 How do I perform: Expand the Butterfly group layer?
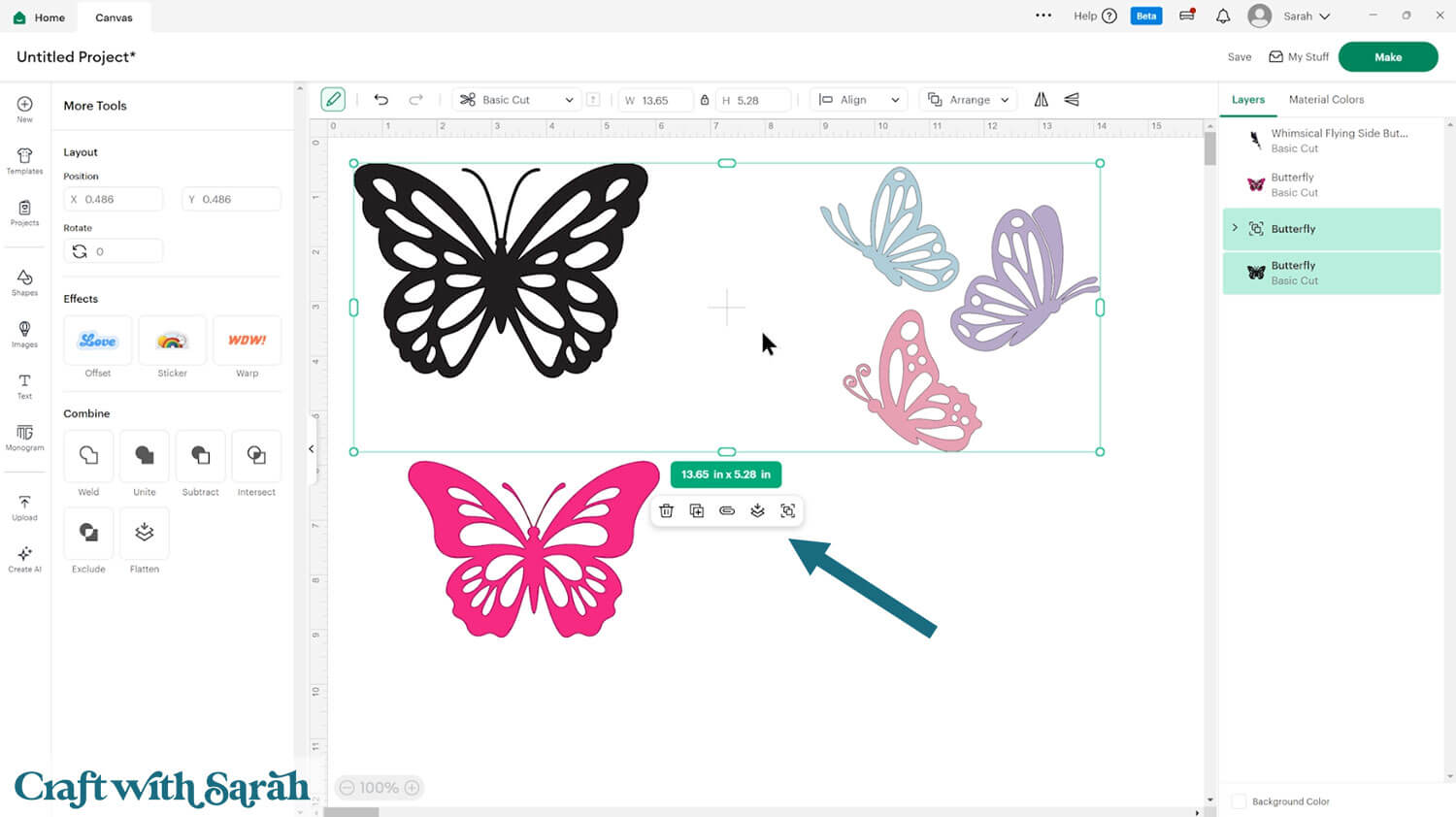point(1235,228)
